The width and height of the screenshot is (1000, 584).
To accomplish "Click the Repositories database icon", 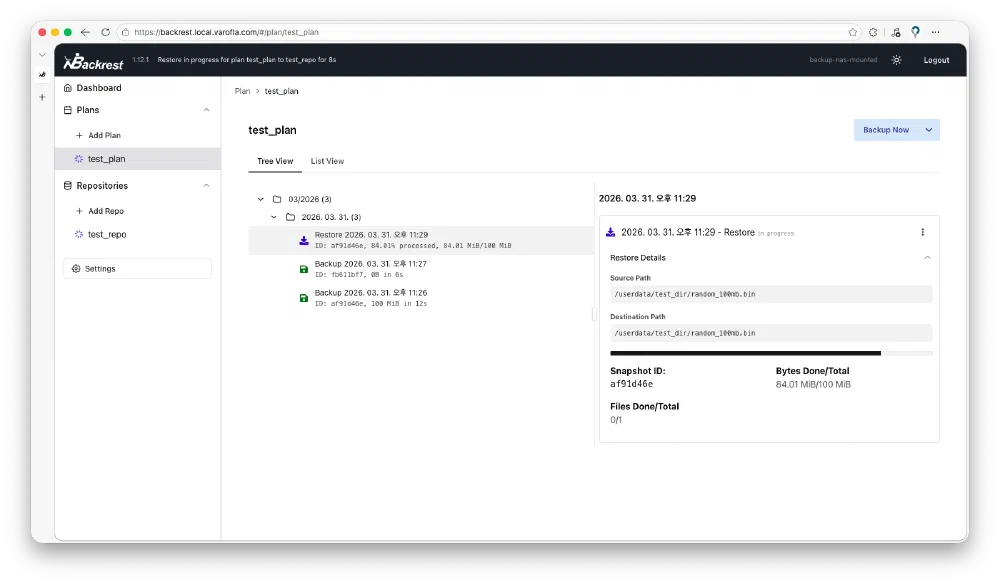I will click(68, 186).
